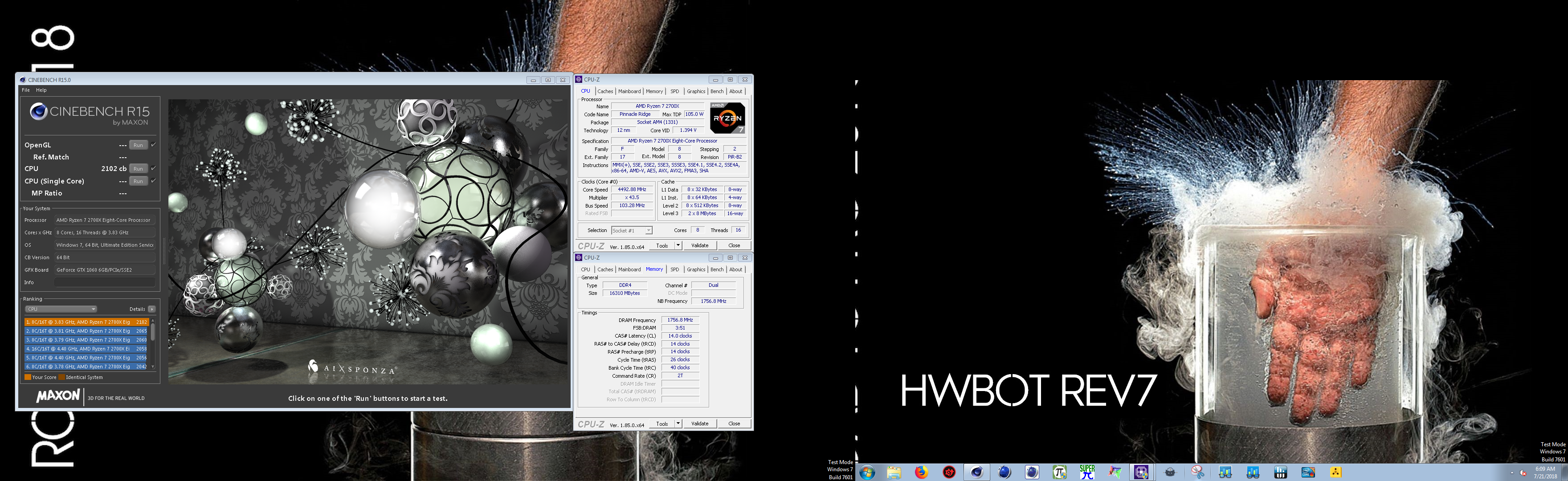The image size is (1568, 481).
Task: Toggle the OpenGL test checkbox
Action: [153, 145]
